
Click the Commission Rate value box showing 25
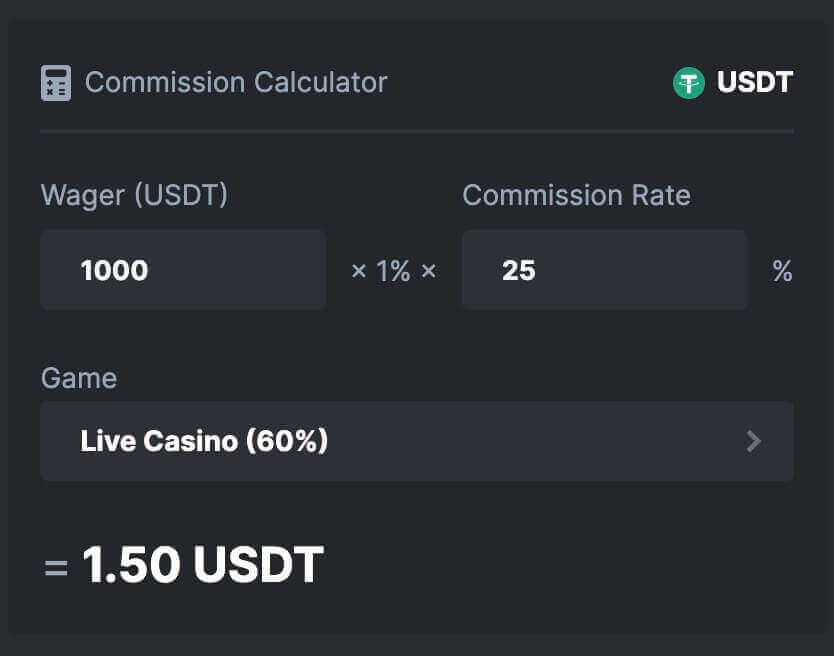[604, 270]
